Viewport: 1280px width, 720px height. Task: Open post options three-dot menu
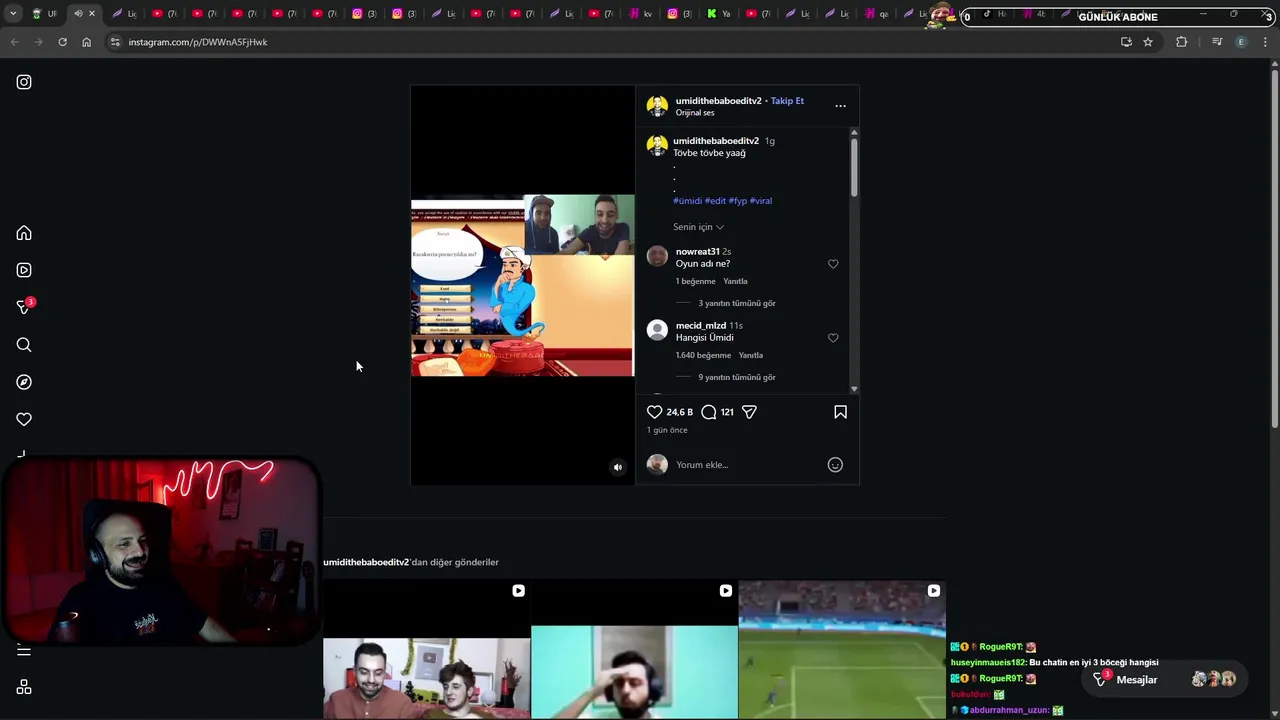pos(840,106)
